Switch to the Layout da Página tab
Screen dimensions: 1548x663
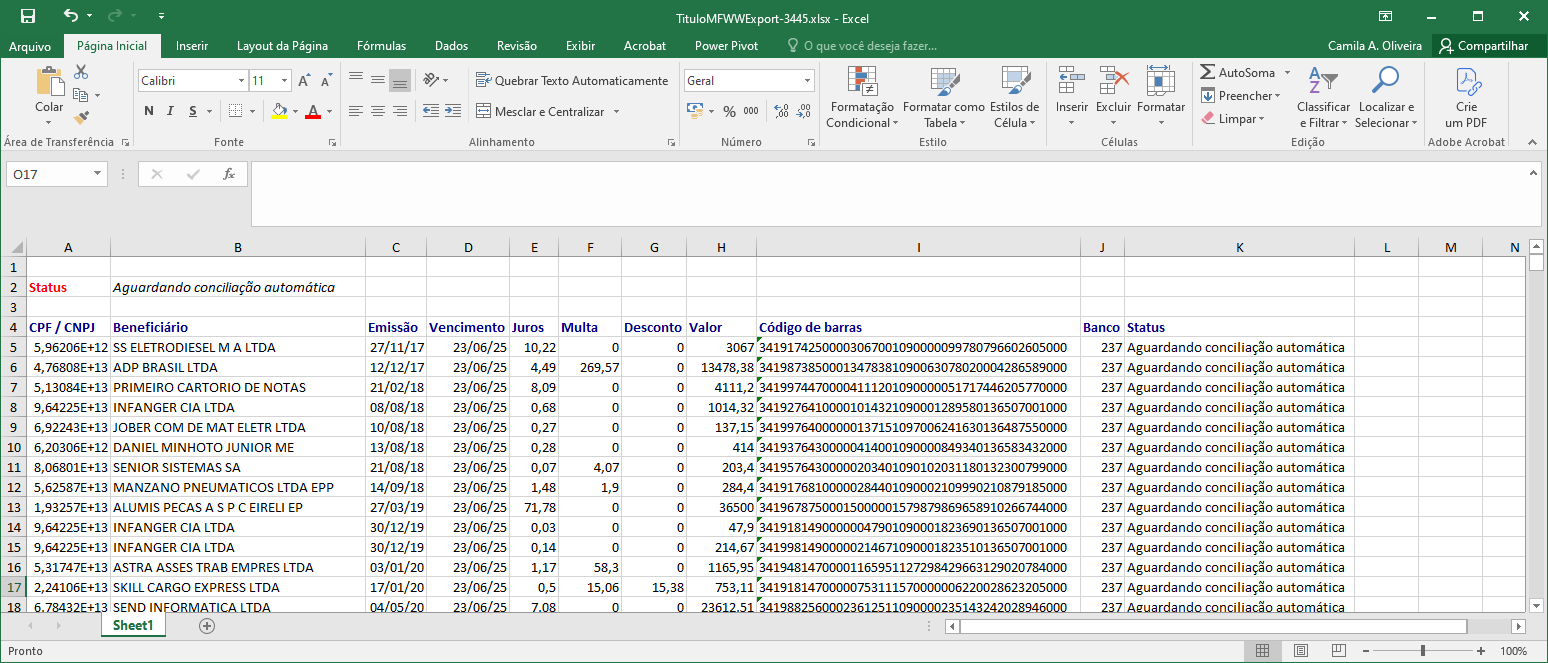pyautogui.click(x=282, y=46)
